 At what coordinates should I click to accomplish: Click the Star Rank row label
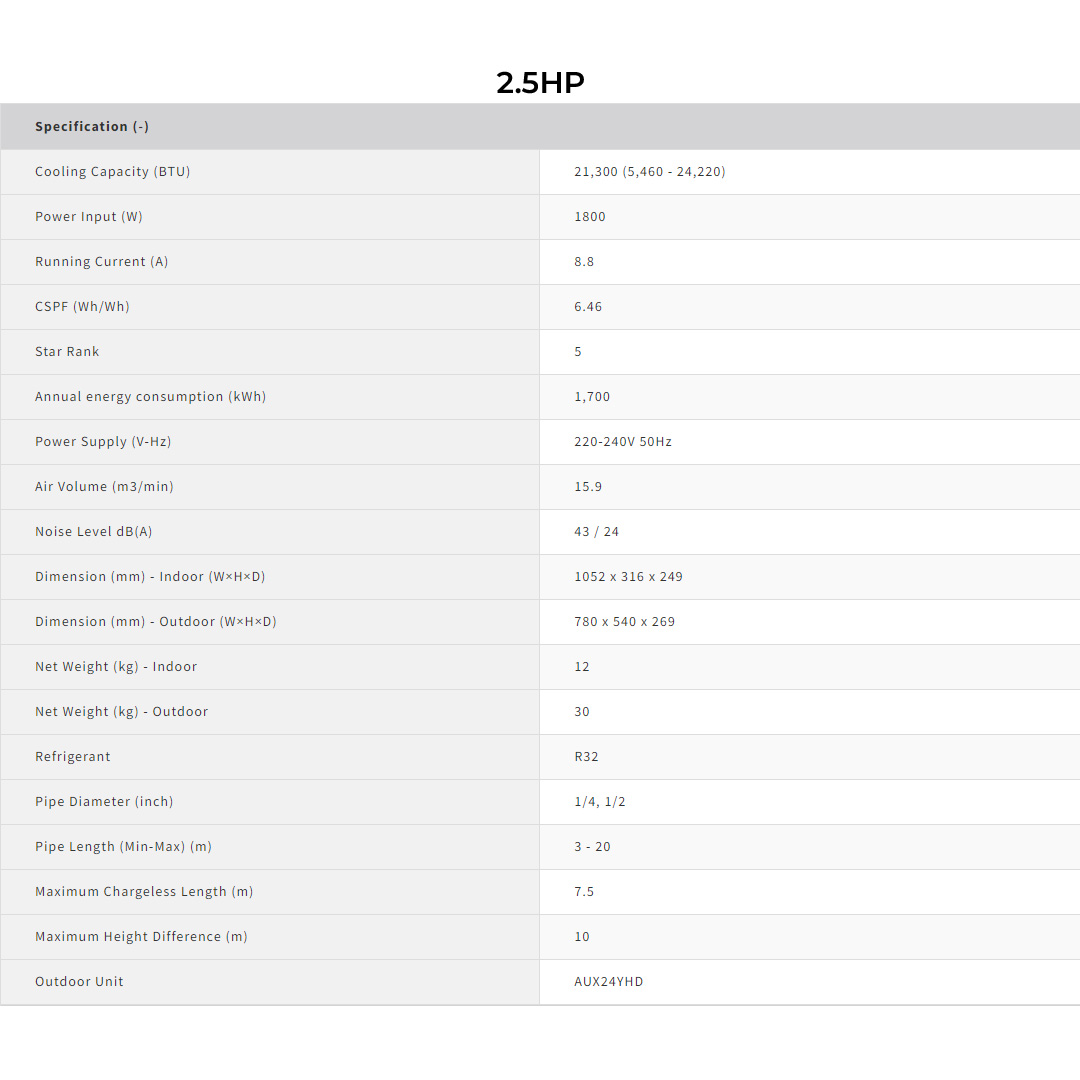click(67, 352)
